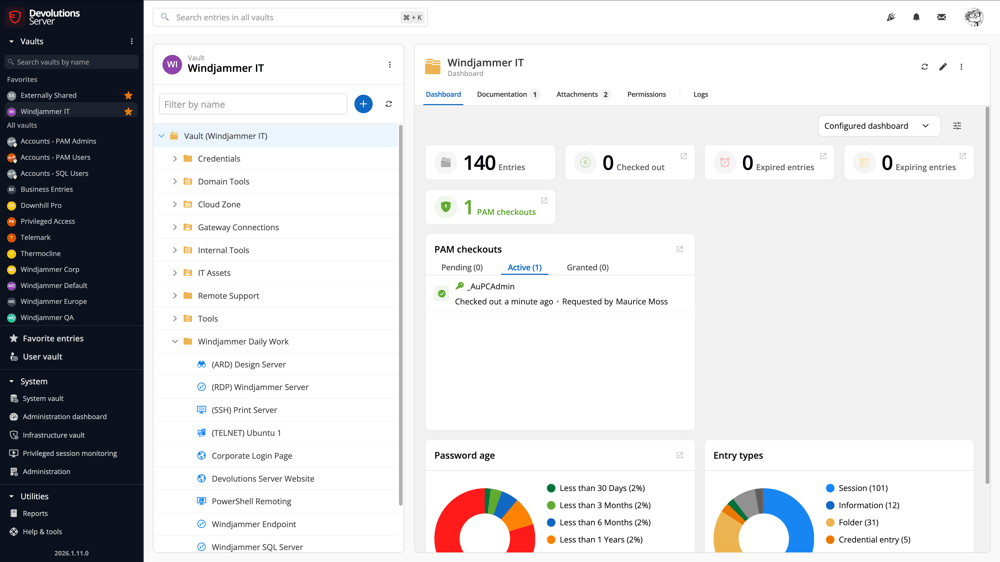Viewport: 1000px width, 562px height.
Task: Select the Pending (0) checkouts tab
Action: [x=462, y=268]
